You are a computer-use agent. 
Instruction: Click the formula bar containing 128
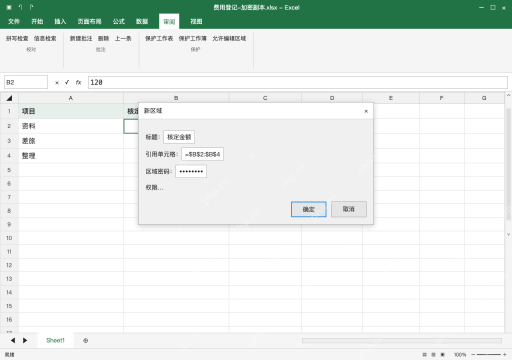tap(298, 82)
